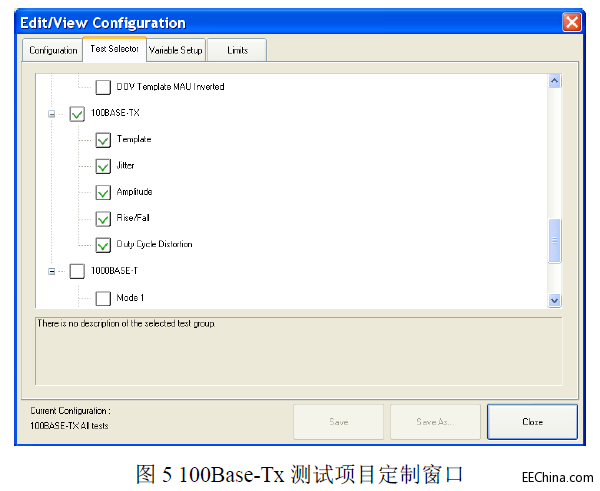The image size is (600, 491).
Task: Open the Variable Setup tab
Action: tap(176, 50)
